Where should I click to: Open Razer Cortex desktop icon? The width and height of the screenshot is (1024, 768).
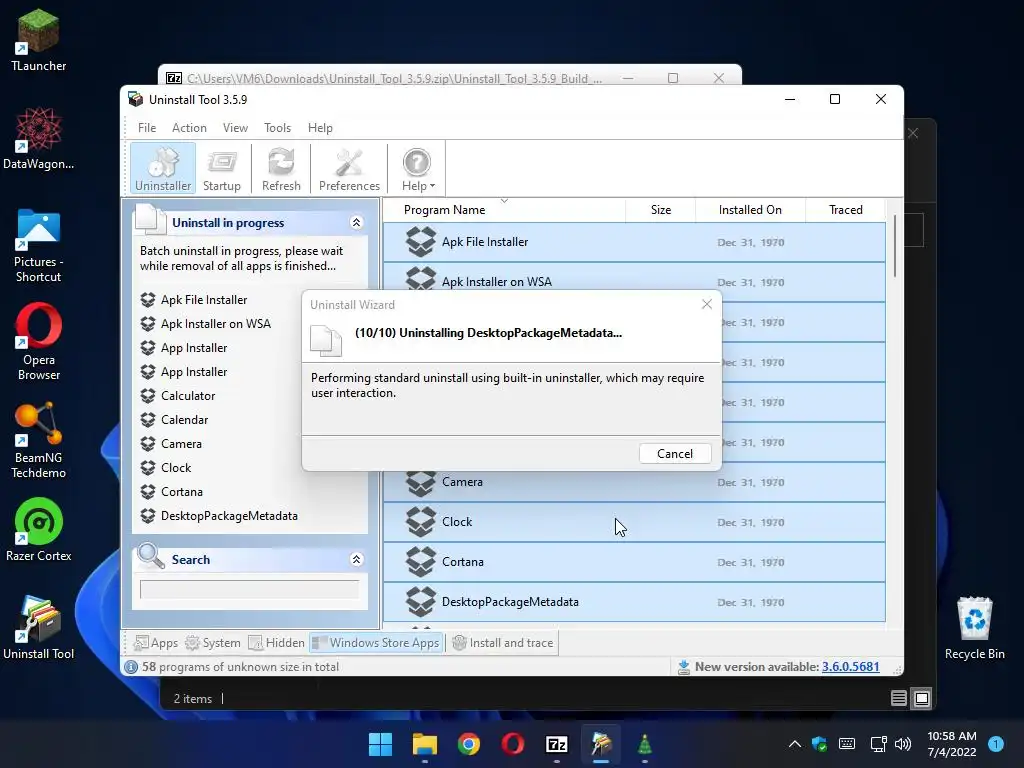39,530
